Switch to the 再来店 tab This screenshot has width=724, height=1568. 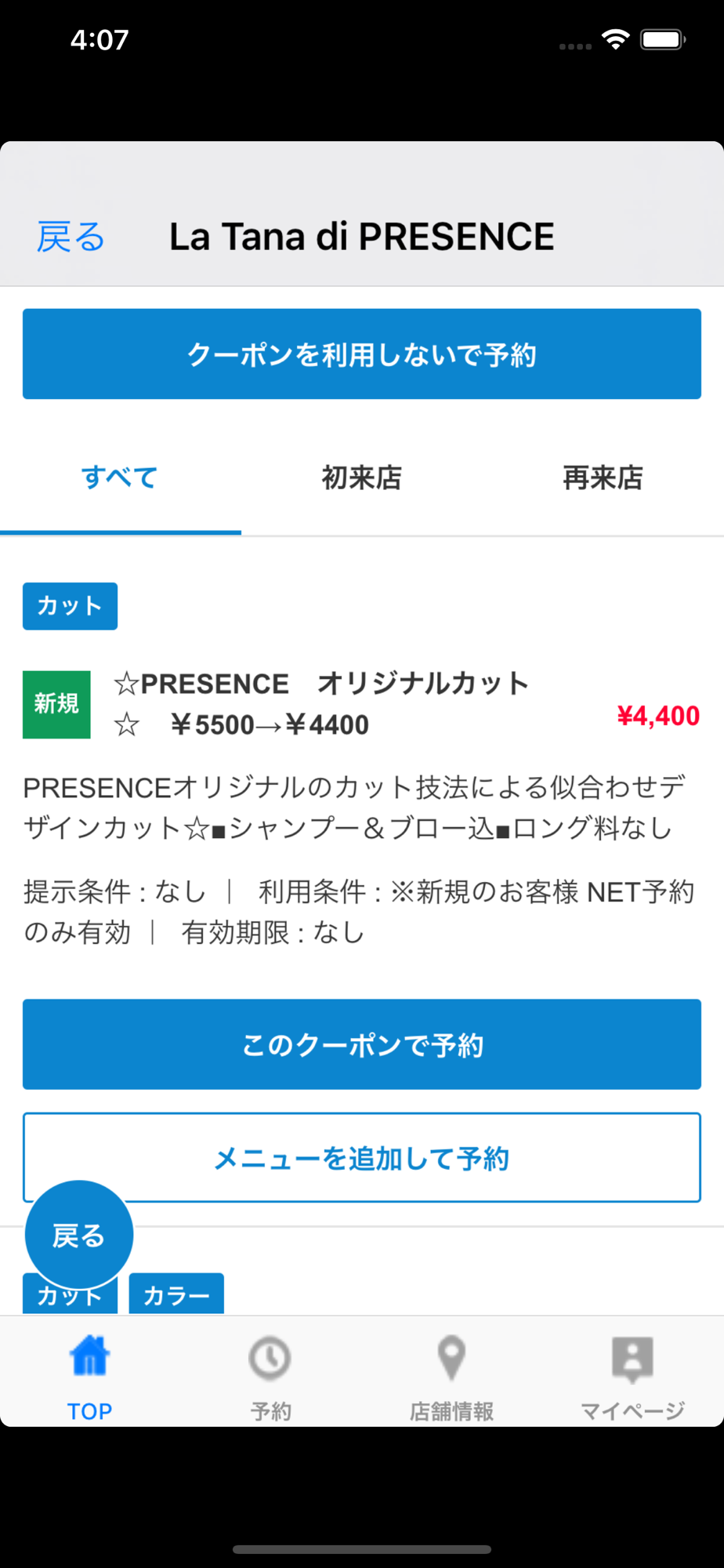[x=603, y=477]
